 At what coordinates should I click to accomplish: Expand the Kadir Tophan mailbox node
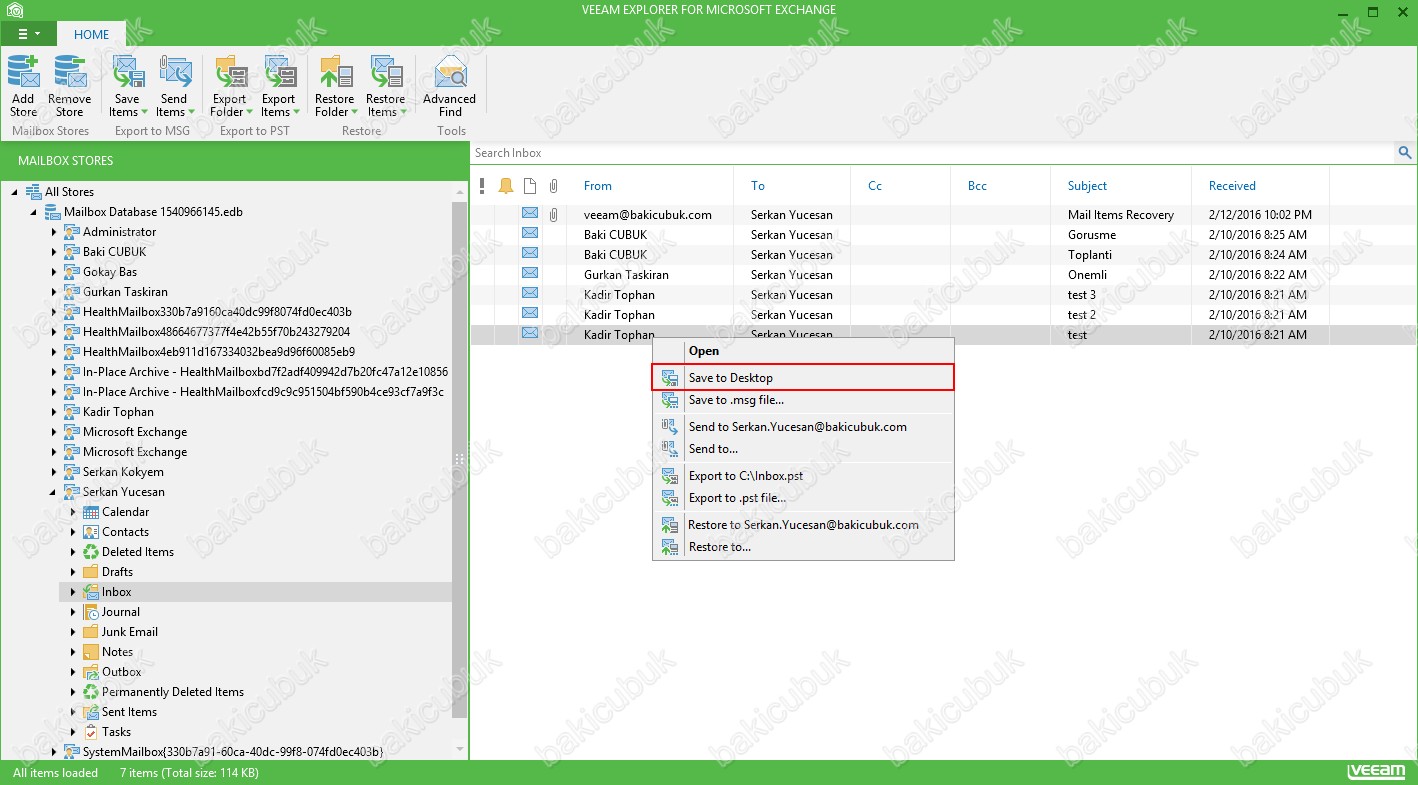53,412
